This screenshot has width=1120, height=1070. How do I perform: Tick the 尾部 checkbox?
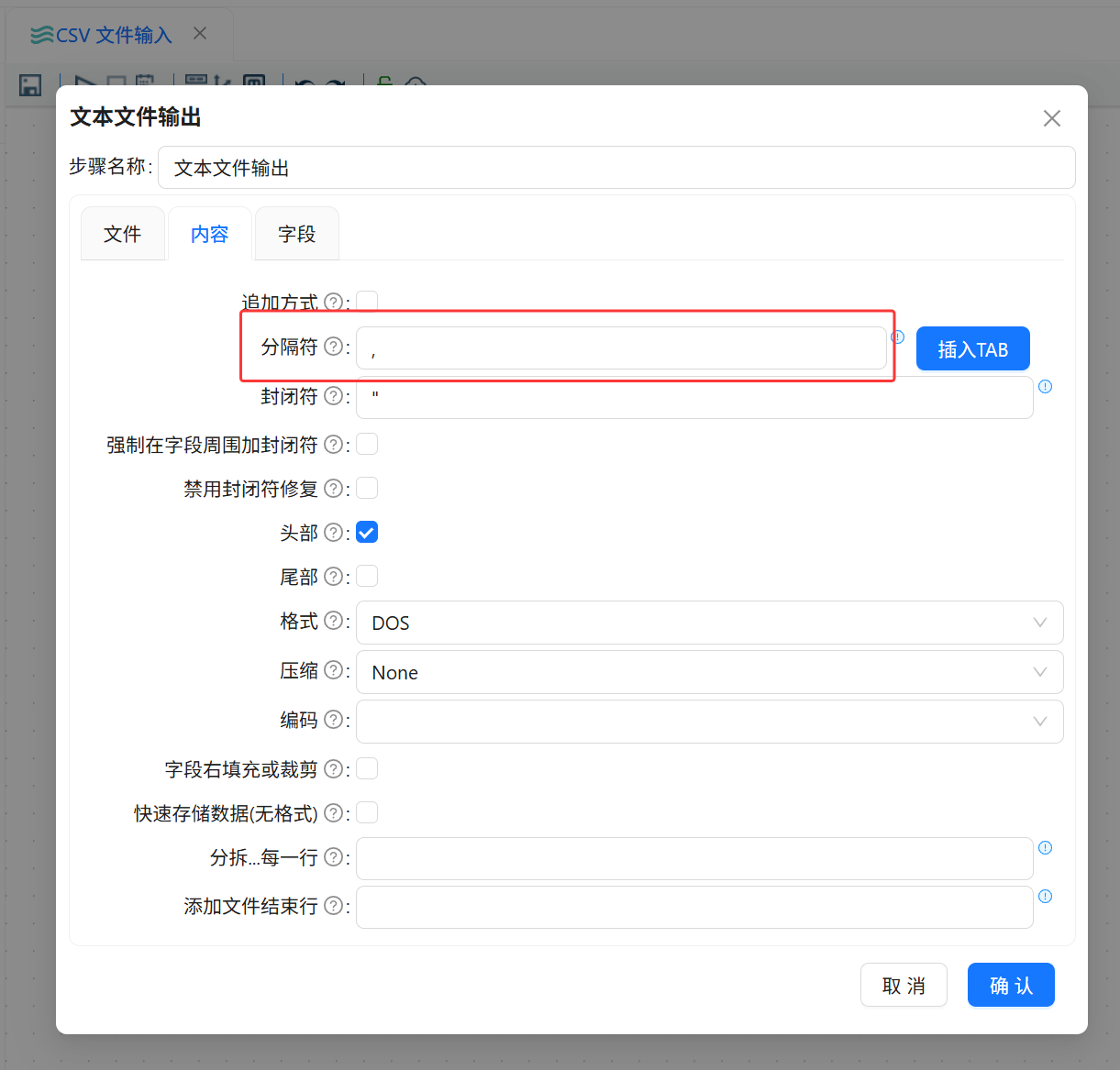tap(367, 576)
